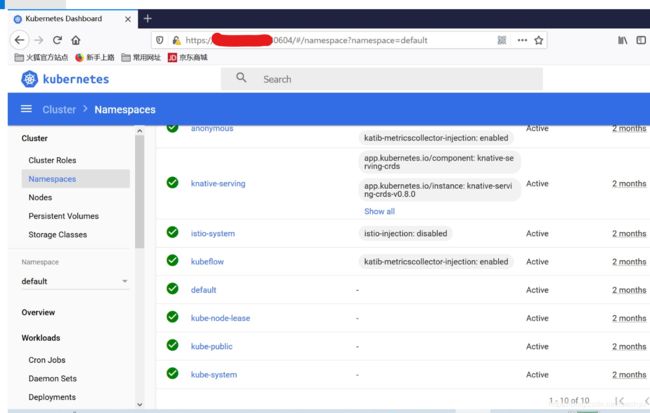Open Storage Classes in sidebar
The height and width of the screenshot is (413, 650).
point(58,235)
